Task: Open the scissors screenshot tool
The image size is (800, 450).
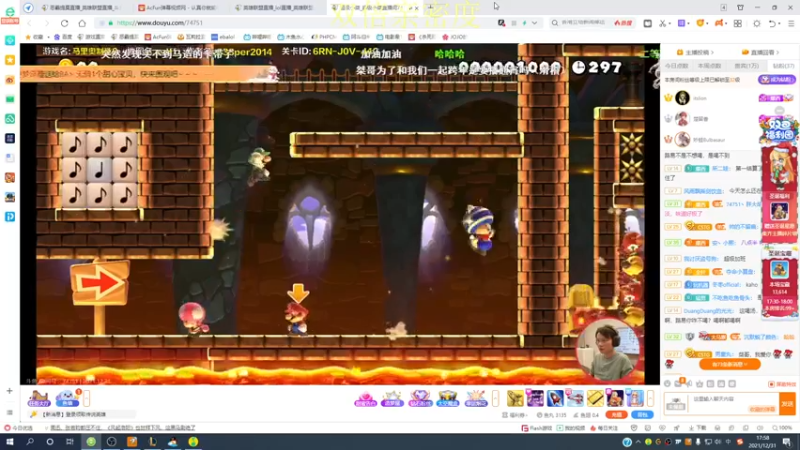Action: click(662, 23)
